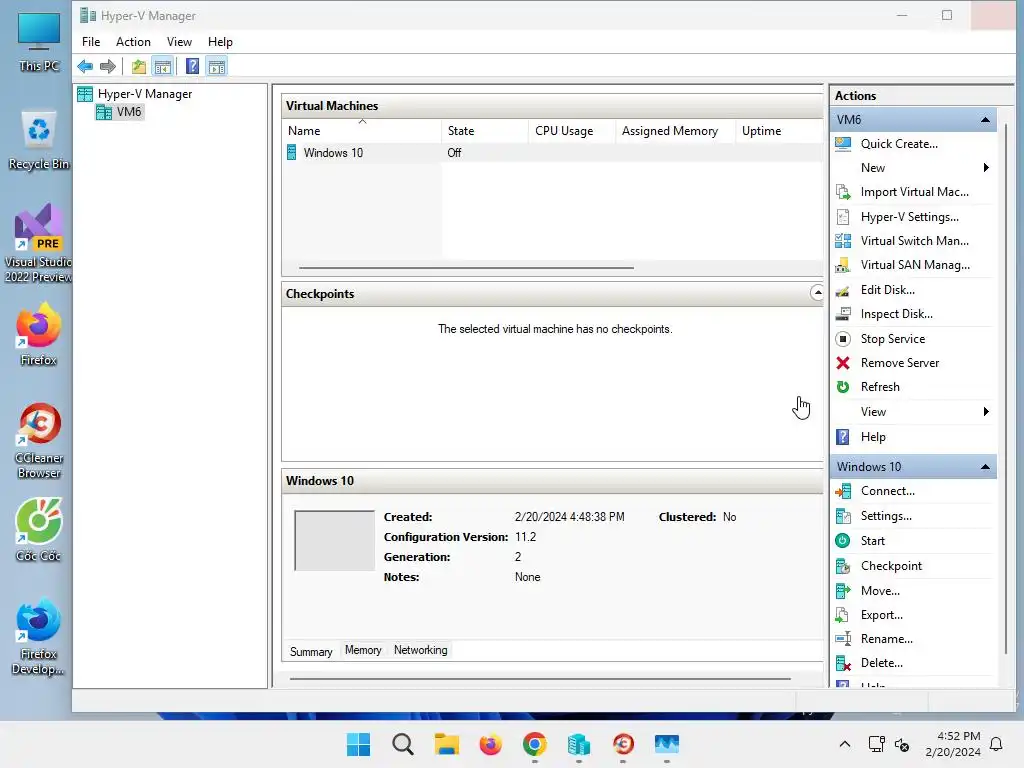Click the Rename icon
Viewport: 1024px width, 768px height.
tap(843, 639)
